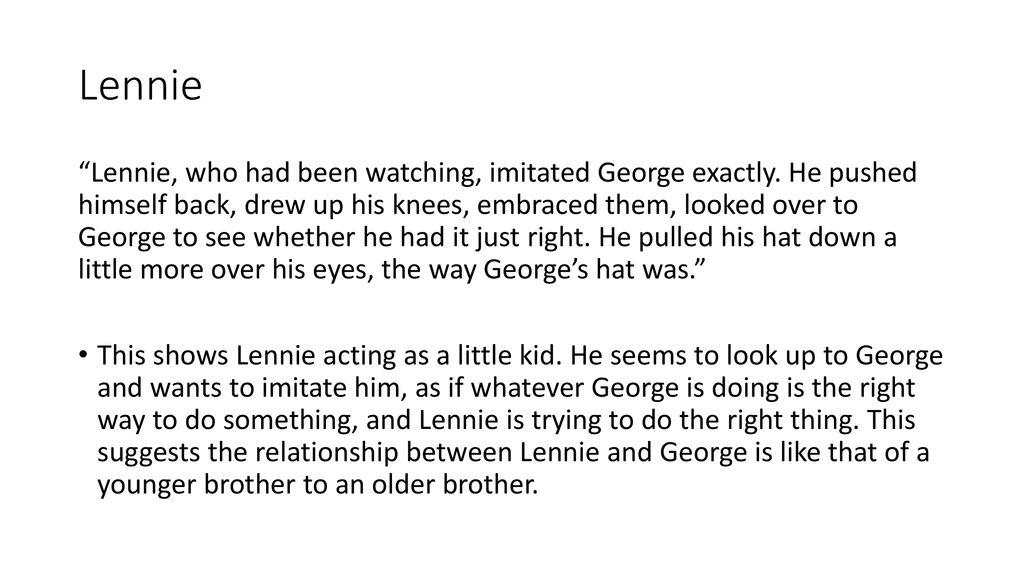This screenshot has height=576, width=1024.
Task: Place cursor on "himself back" in the quote
Action: tap(155, 205)
